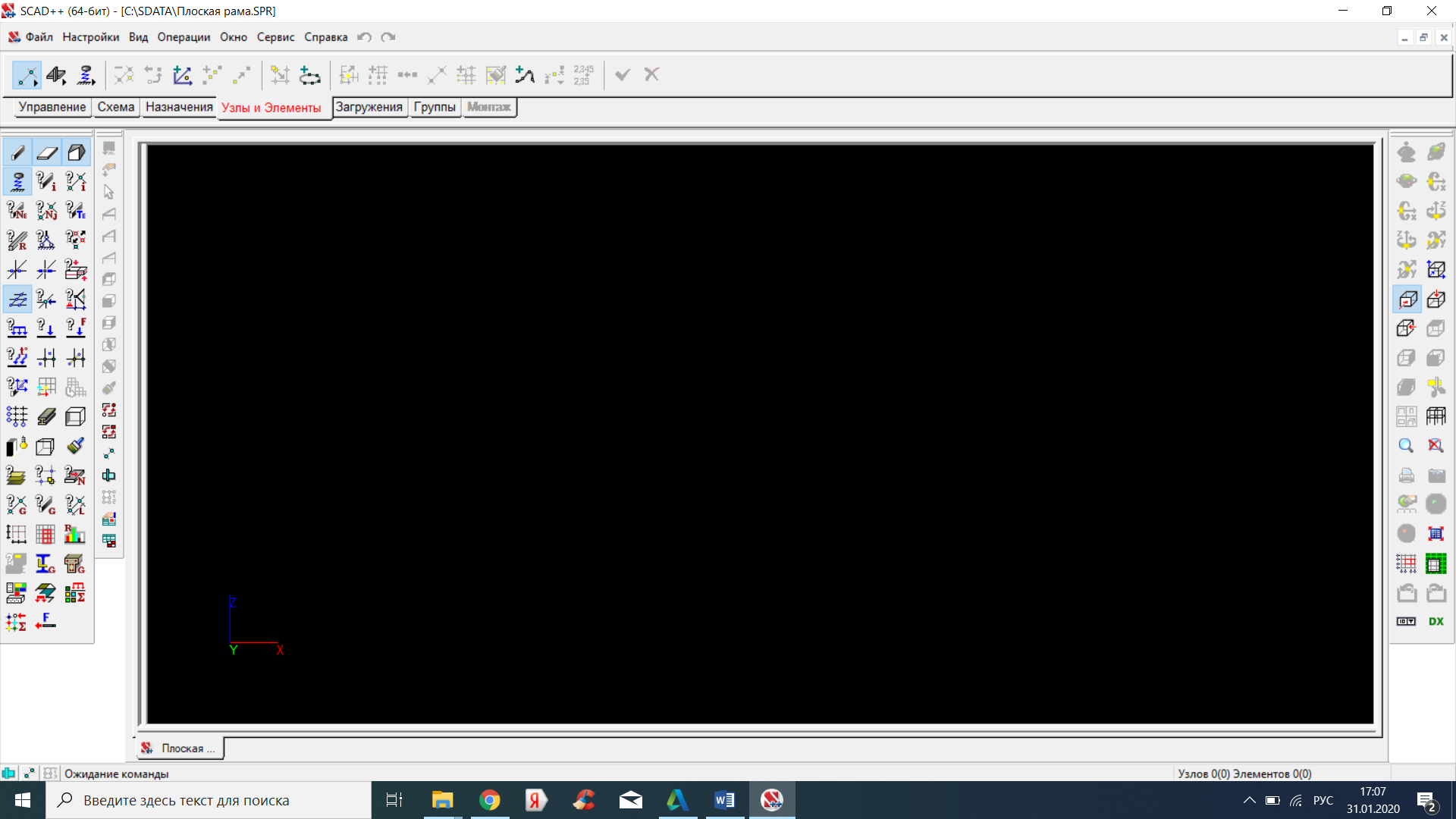Click the I-beam profile display icon
This screenshot has width=1456, height=819.
(47, 416)
